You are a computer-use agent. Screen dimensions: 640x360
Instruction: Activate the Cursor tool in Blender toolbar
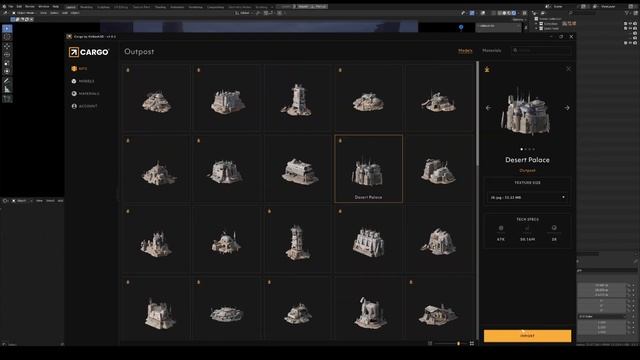7,37
